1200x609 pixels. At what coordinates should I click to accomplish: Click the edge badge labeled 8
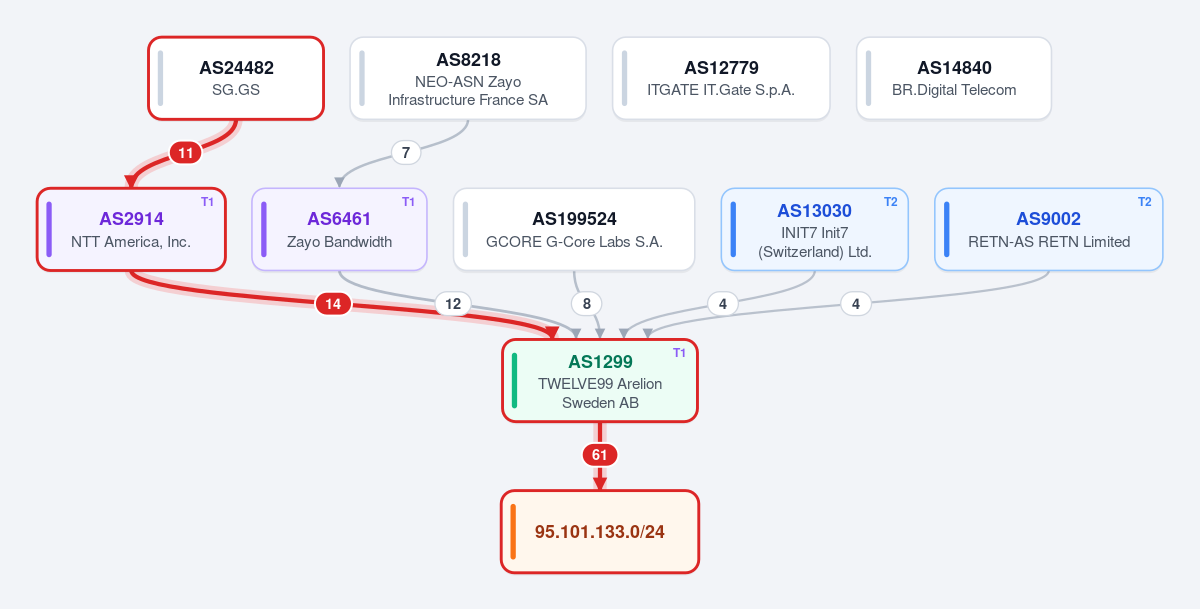coord(587,304)
